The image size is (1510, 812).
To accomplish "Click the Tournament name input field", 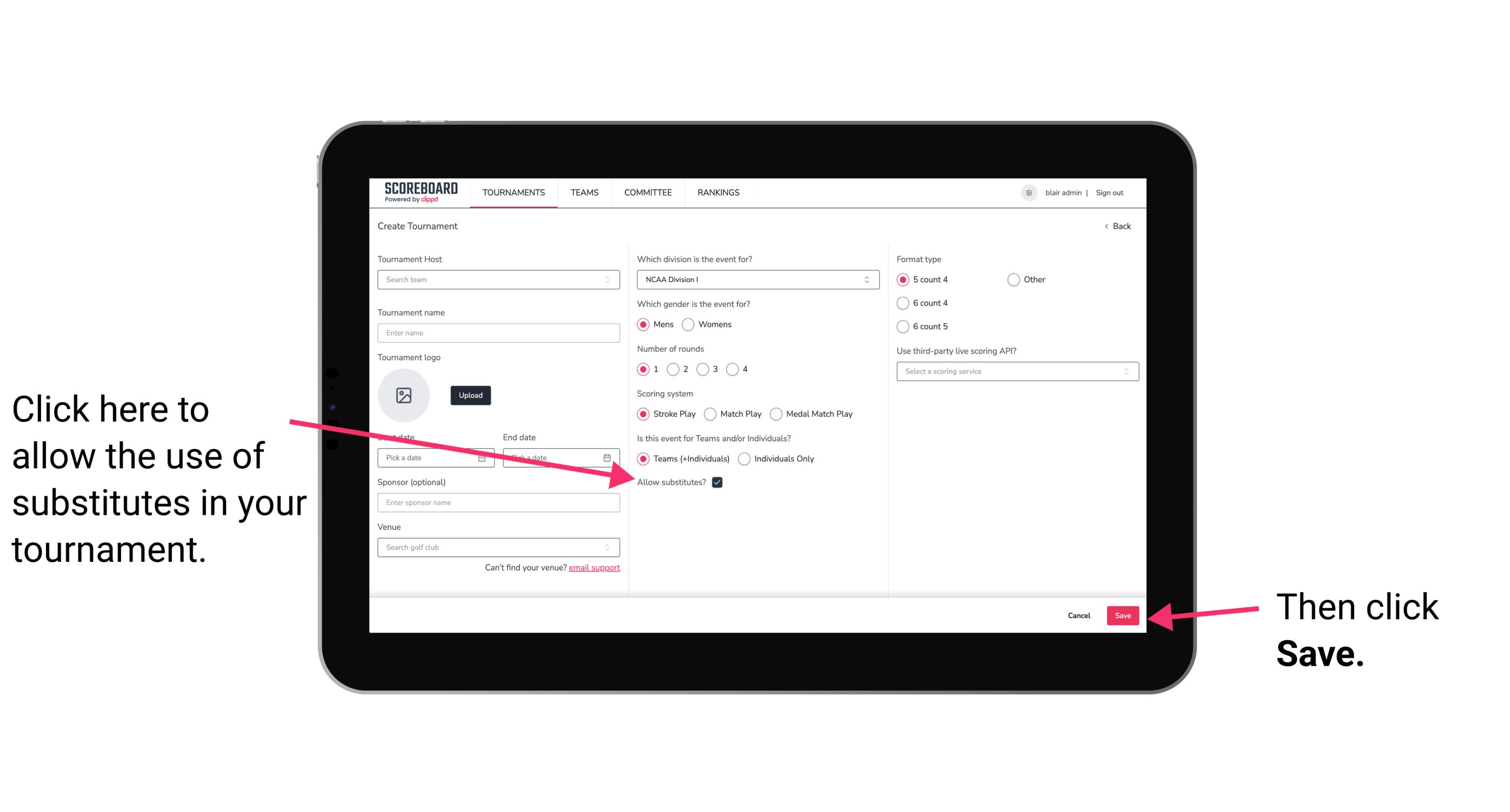I will (x=498, y=333).
